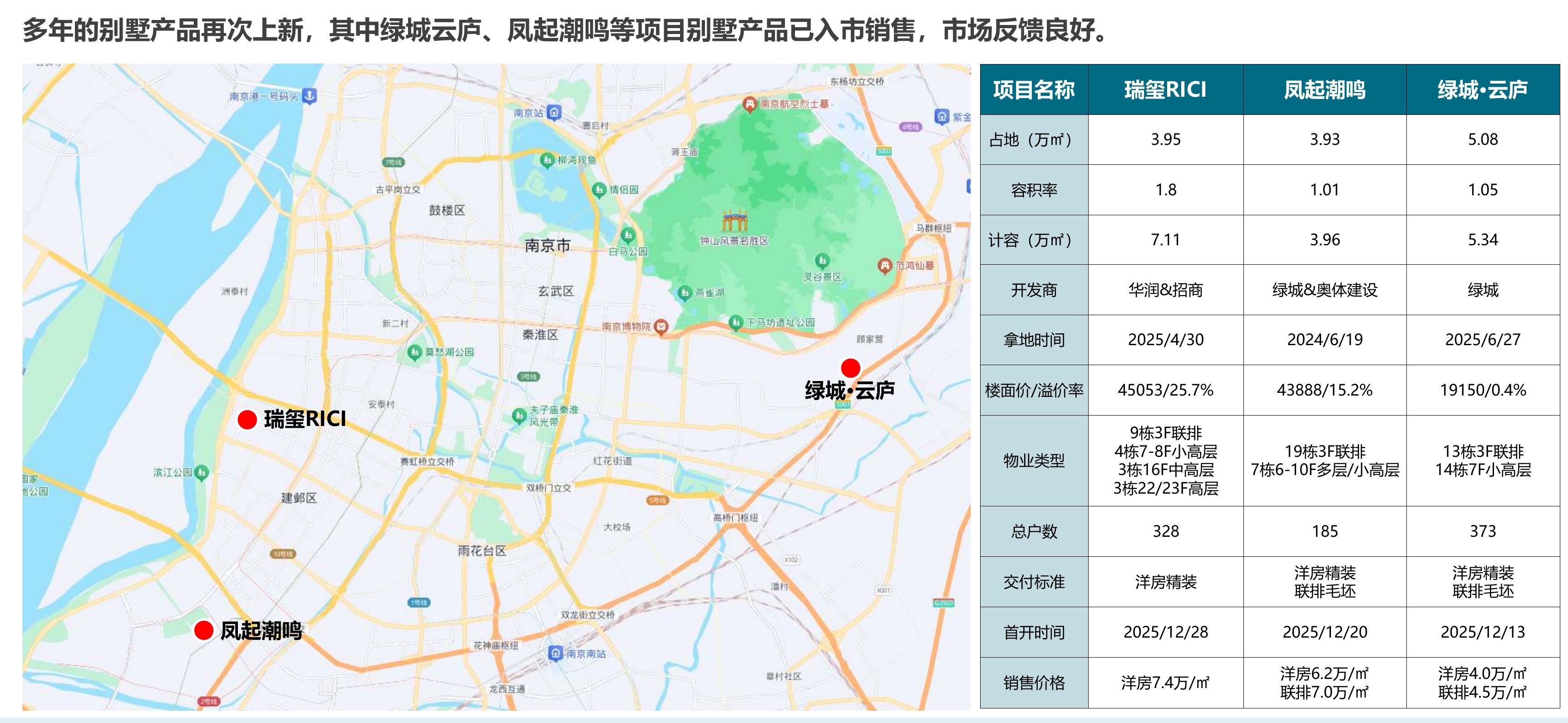Click the 华润&招商 developer cell
This screenshot has height=723, width=1568.
1166,290
